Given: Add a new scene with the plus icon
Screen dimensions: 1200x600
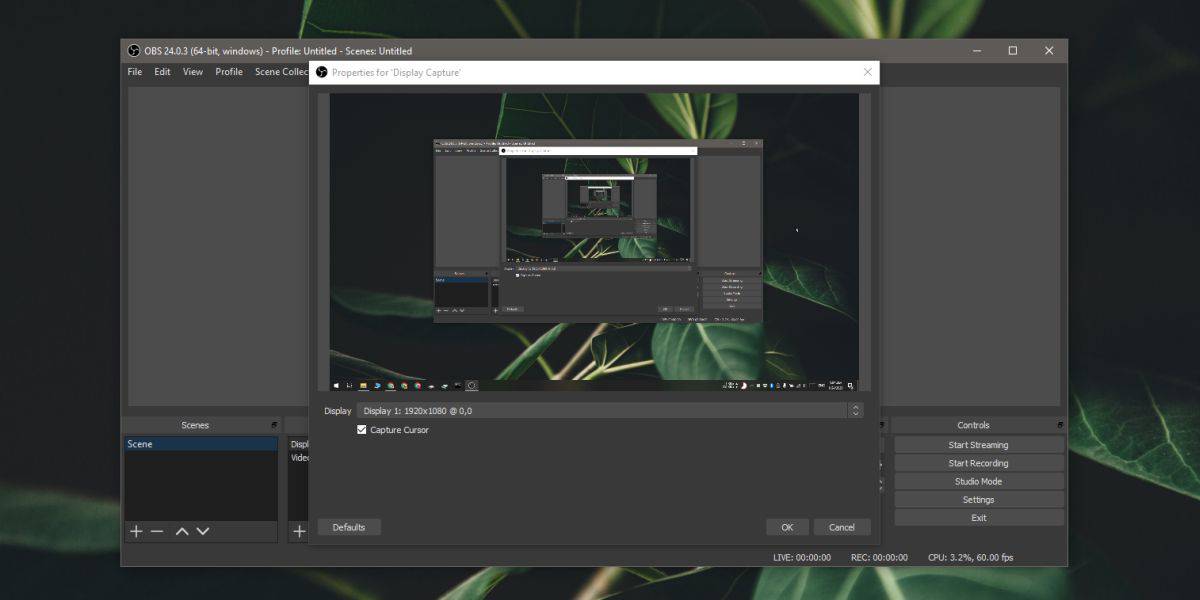Looking at the screenshot, I should coord(136,531).
